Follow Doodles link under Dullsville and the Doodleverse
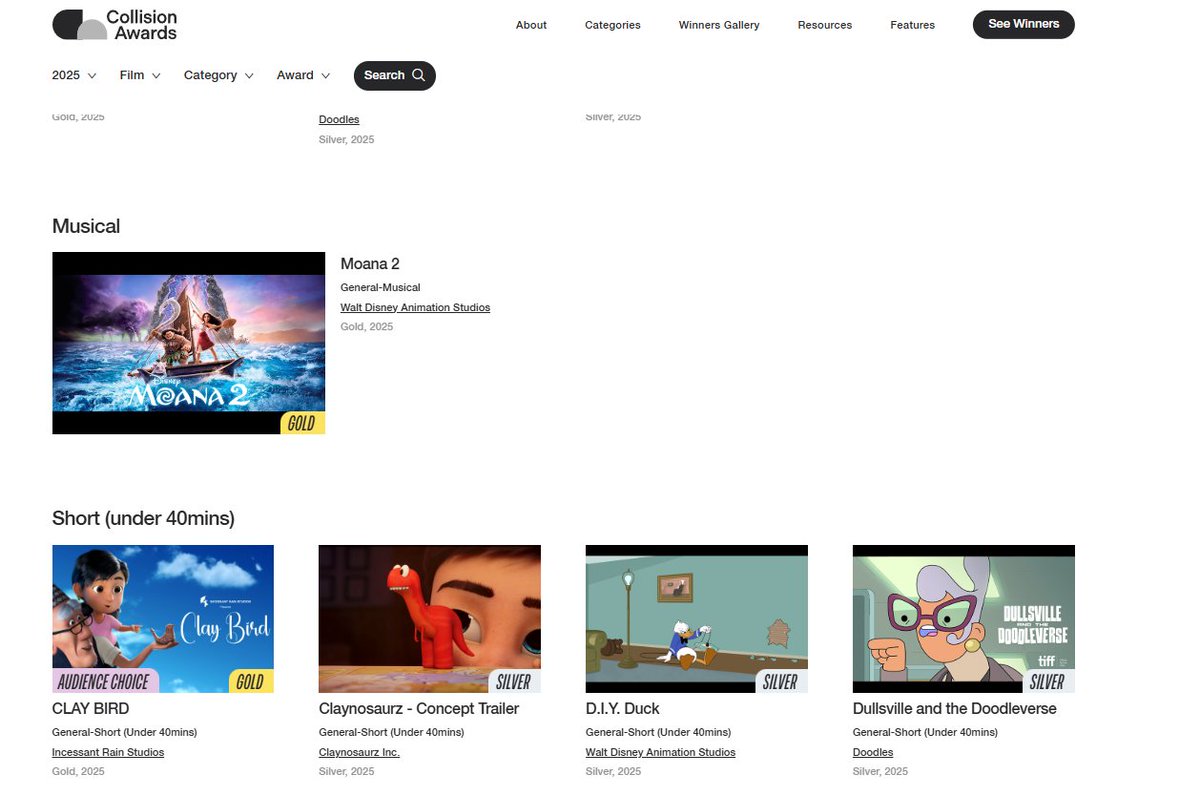 [873, 752]
